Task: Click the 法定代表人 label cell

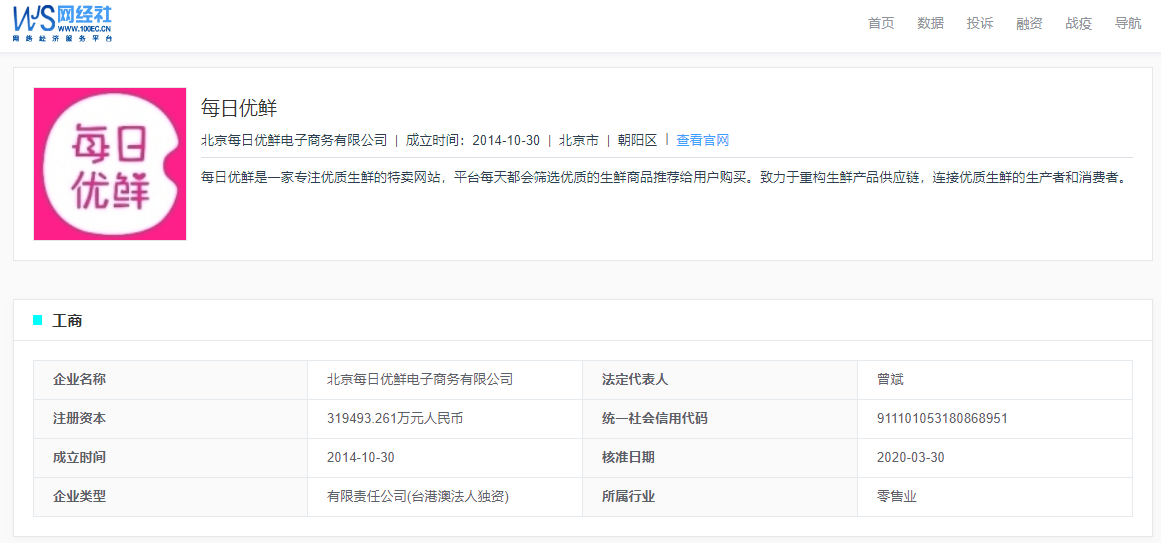Action: click(720, 380)
